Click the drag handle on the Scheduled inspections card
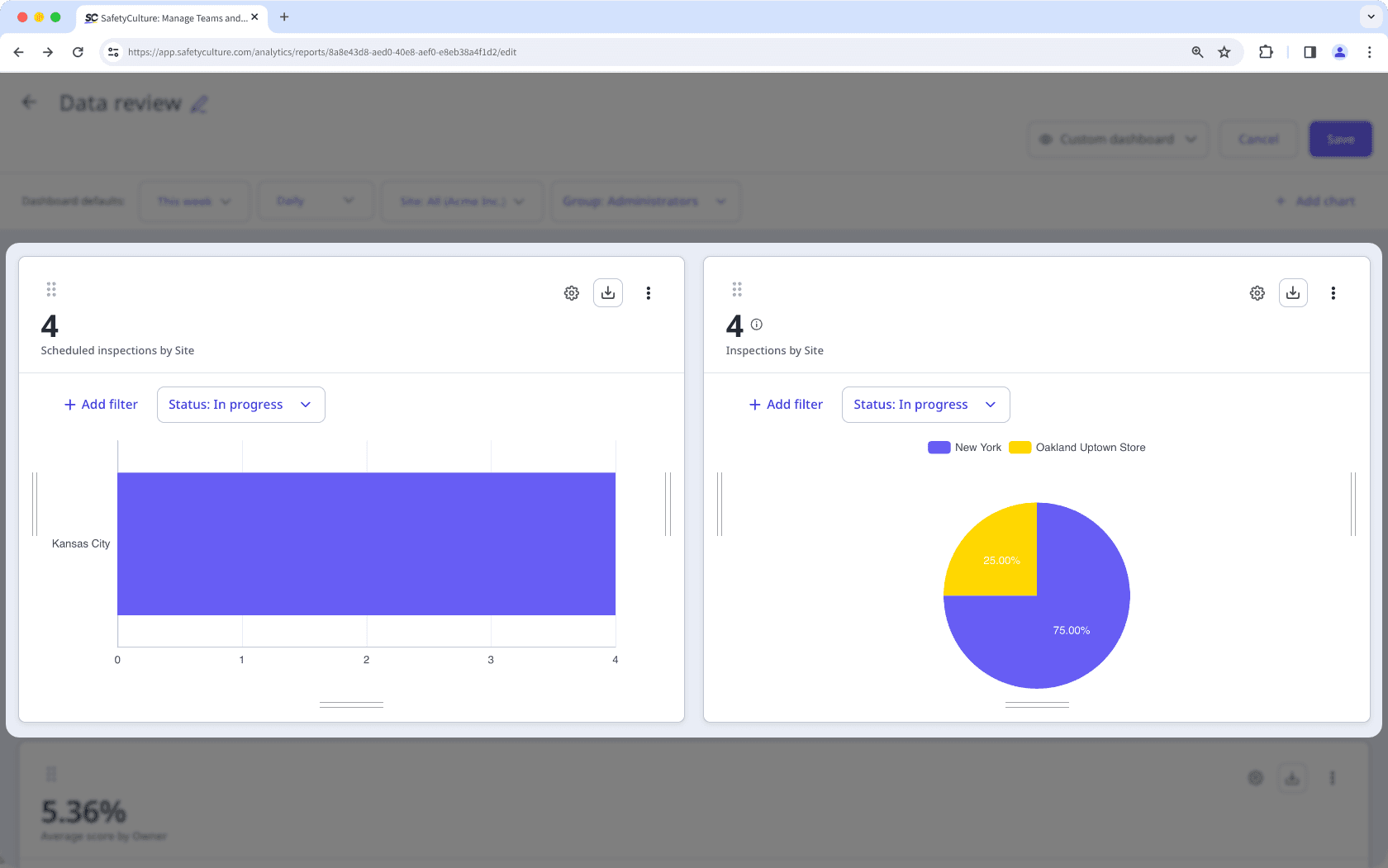Screen dimensions: 1388x868 [x=50, y=289]
